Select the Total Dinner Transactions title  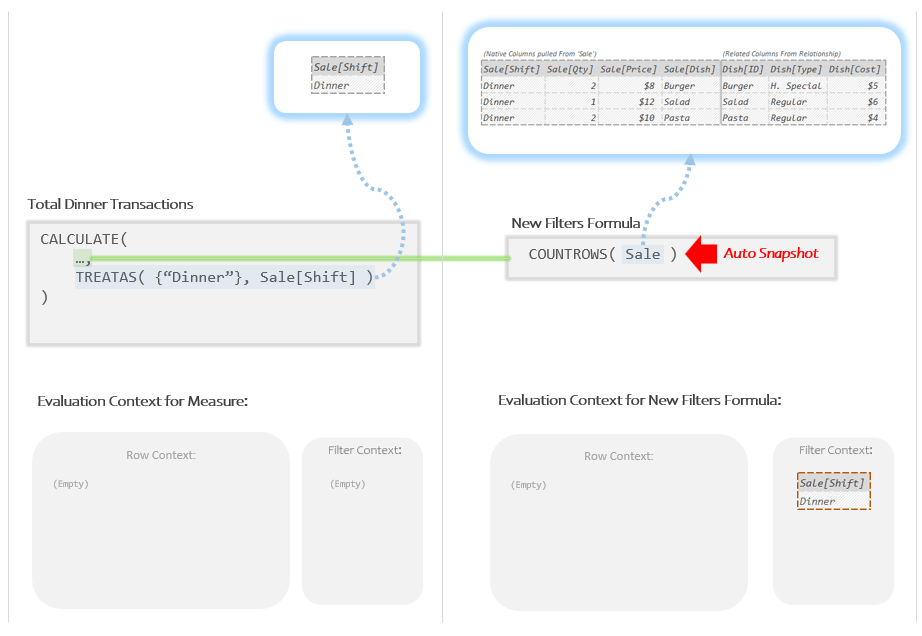click(110, 204)
